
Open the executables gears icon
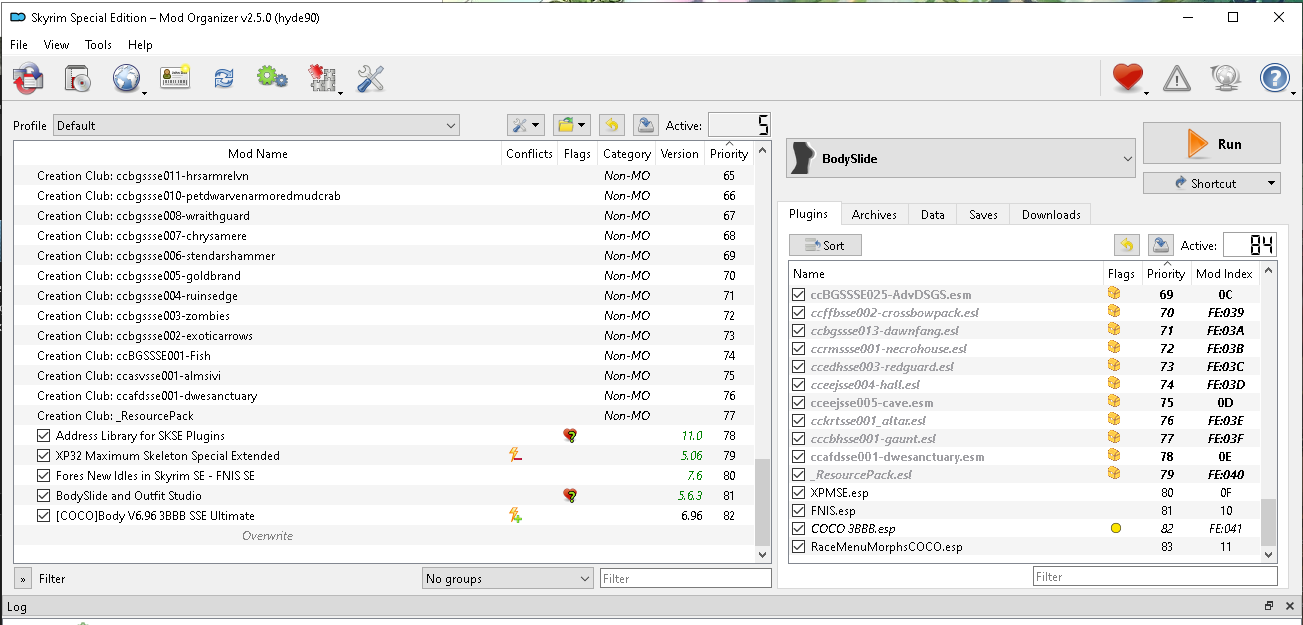[272, 78]
